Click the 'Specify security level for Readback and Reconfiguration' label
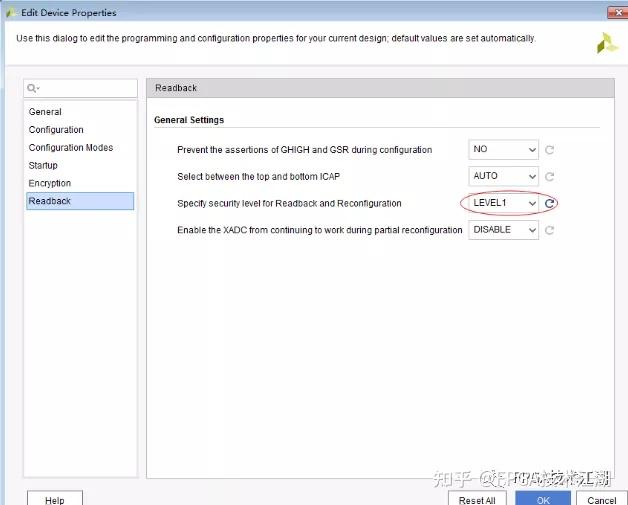The width and height of the screenshot is (628, 505). [x=289, y=203]
